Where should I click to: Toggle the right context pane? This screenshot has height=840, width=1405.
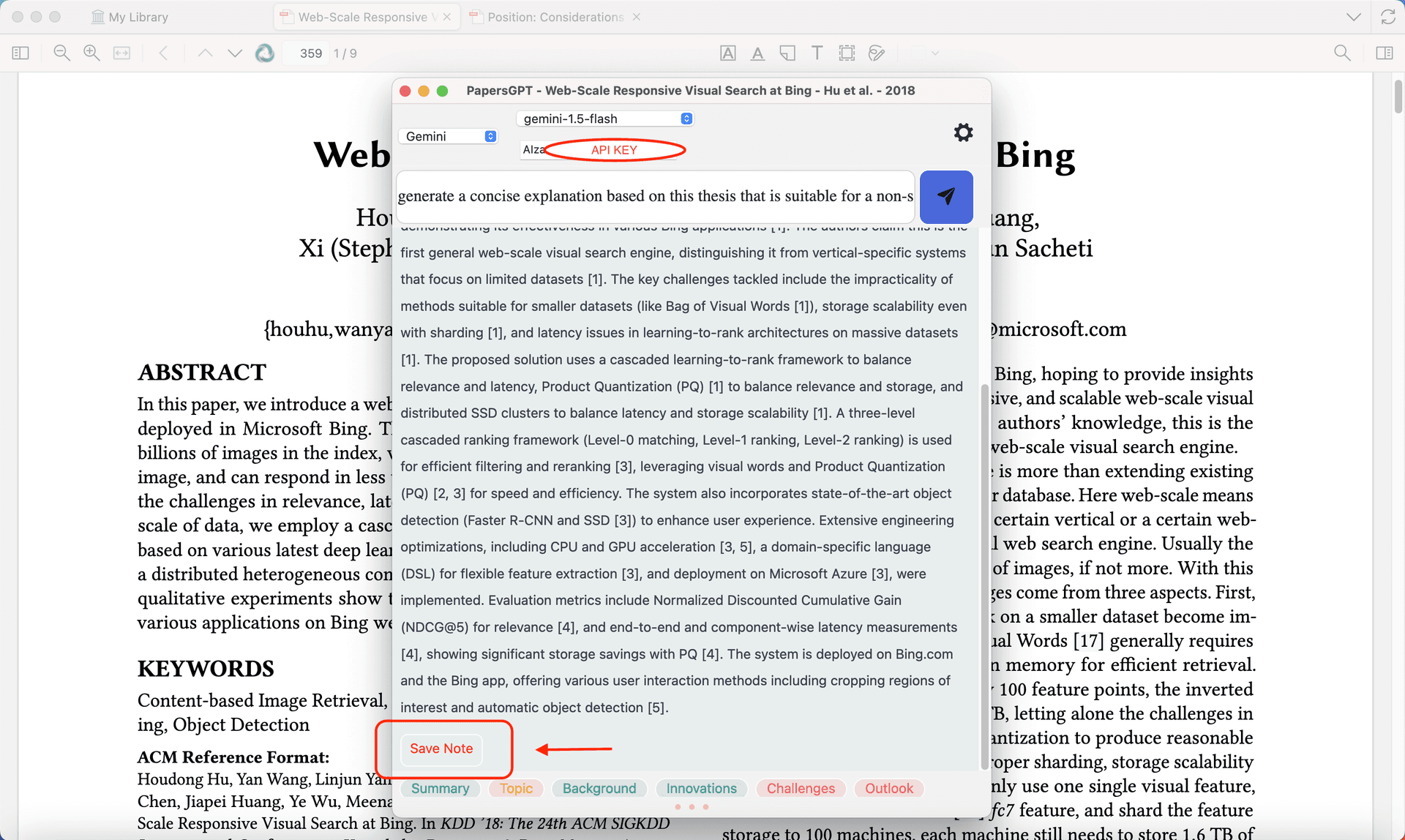point(1384,53)
